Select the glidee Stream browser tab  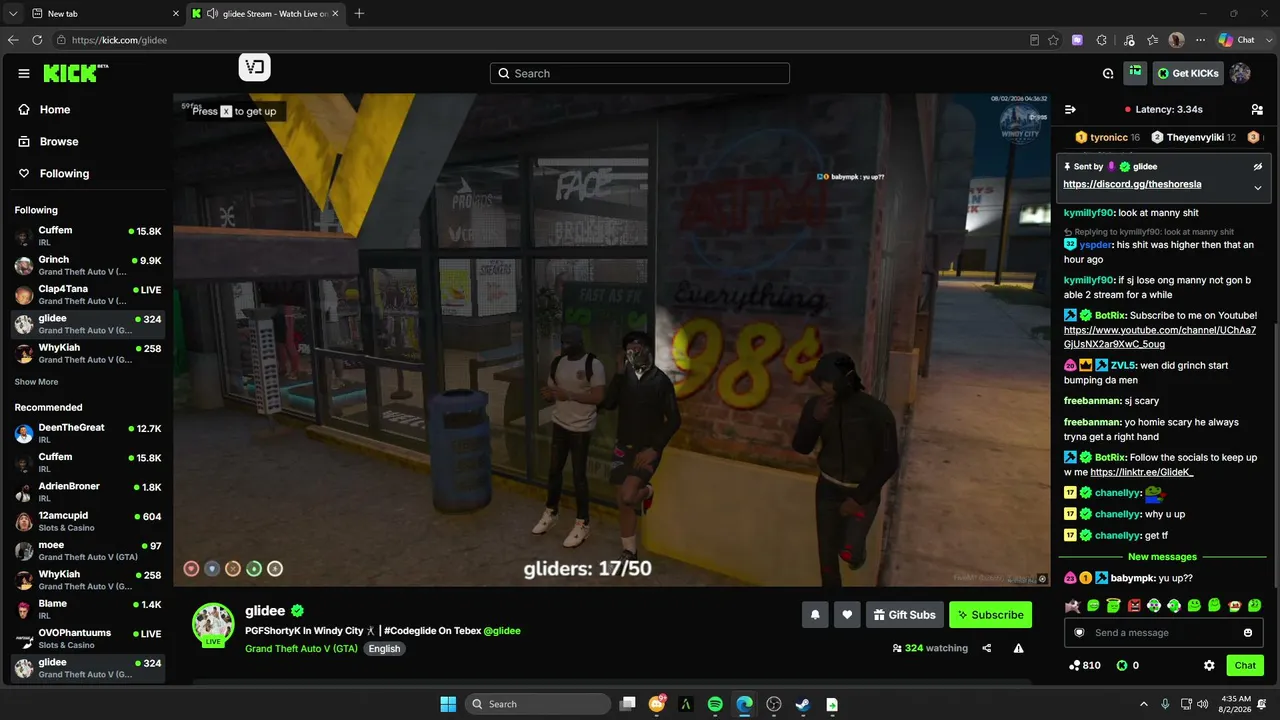267,13
